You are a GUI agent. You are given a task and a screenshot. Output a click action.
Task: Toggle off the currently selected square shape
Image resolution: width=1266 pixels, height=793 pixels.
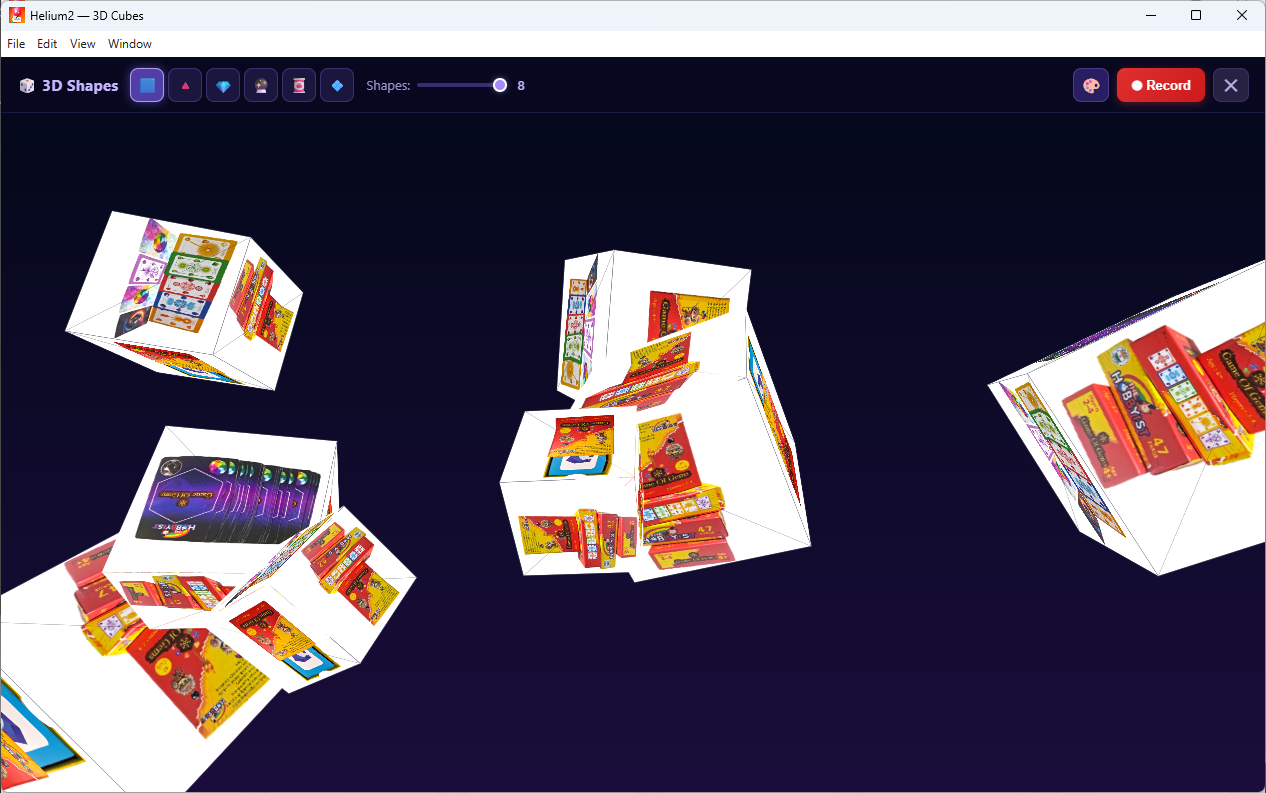146,85
